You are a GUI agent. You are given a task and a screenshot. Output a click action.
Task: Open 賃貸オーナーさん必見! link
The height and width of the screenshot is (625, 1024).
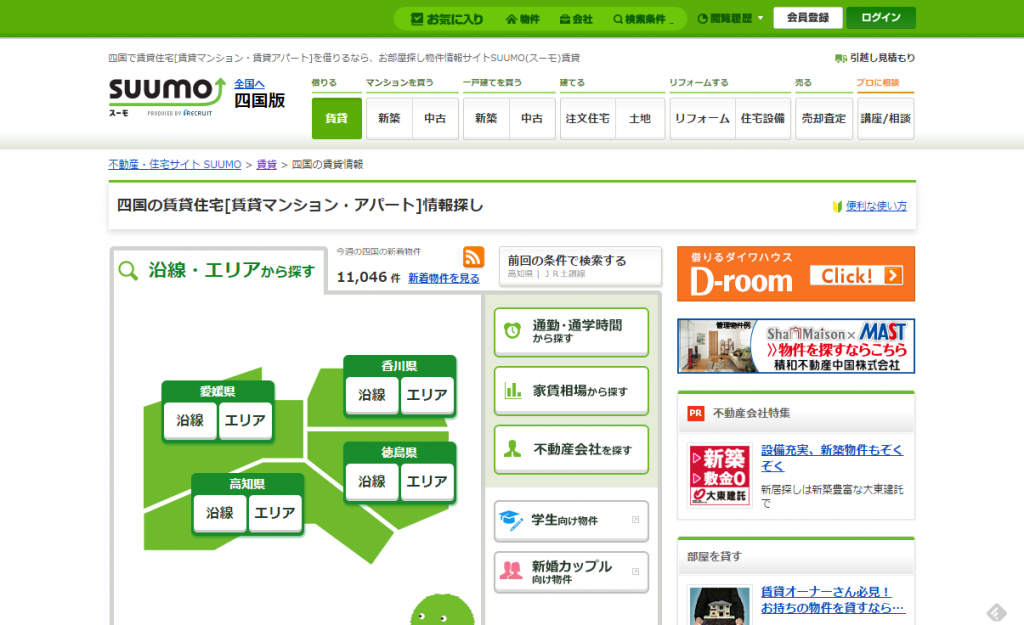pyautogui.click(x=833, y=600)
